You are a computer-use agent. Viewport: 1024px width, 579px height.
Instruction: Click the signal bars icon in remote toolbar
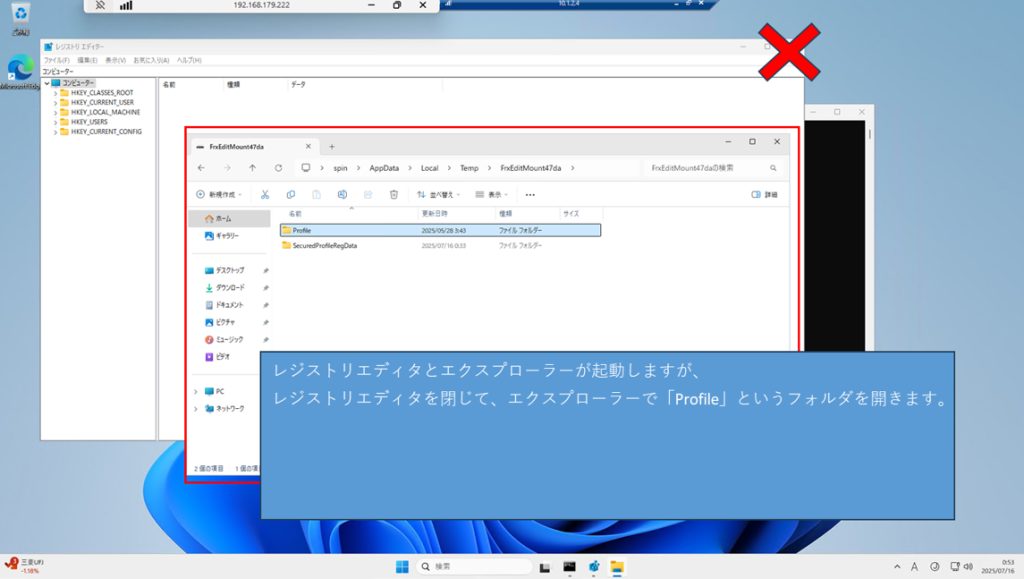point(126,5)
